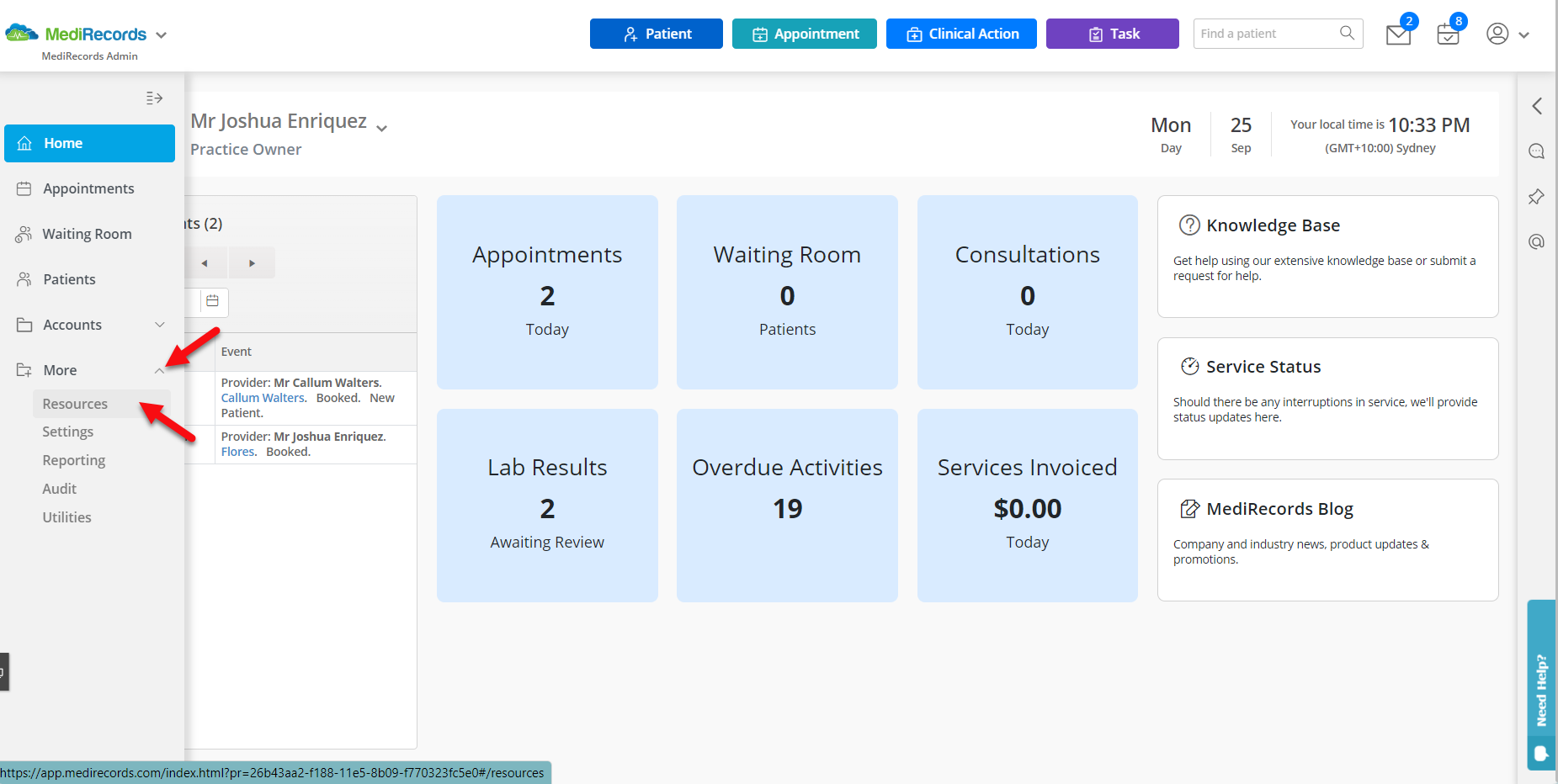This screenshot has width=1558, height=784.
Task: Open Waiting Room in the sidebar
Action: [89, 234]
